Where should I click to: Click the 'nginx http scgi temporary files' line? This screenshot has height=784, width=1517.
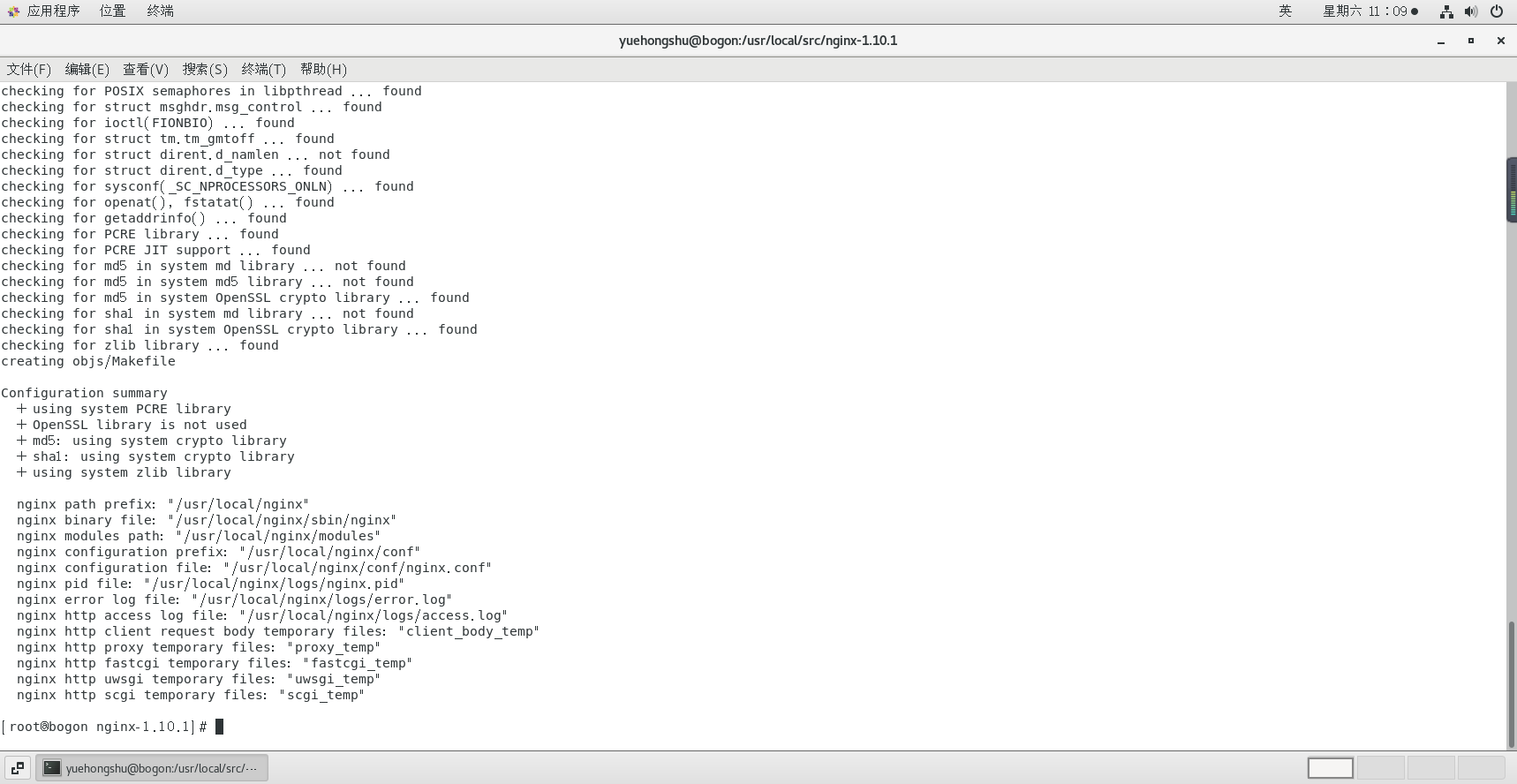(x=191, y=695)
